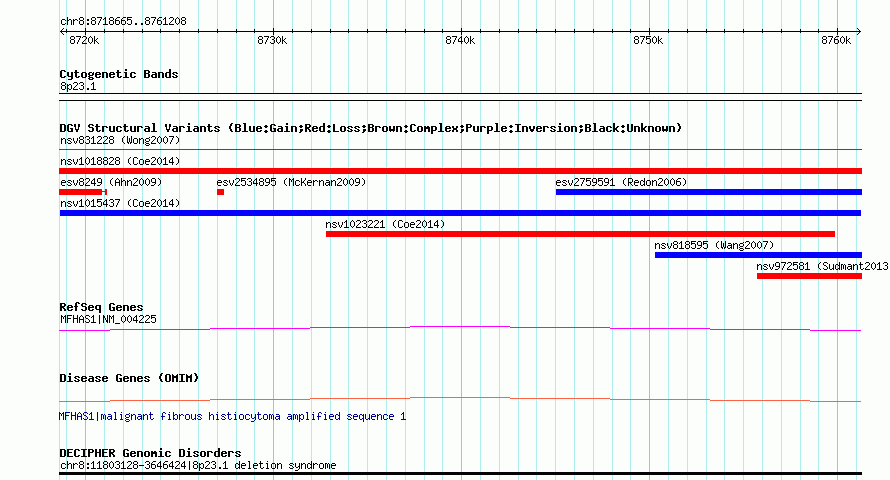The width and height of the screenshot is (890, 480).
Task: Select the 8p23.1 band label
Action: (78, 86)
